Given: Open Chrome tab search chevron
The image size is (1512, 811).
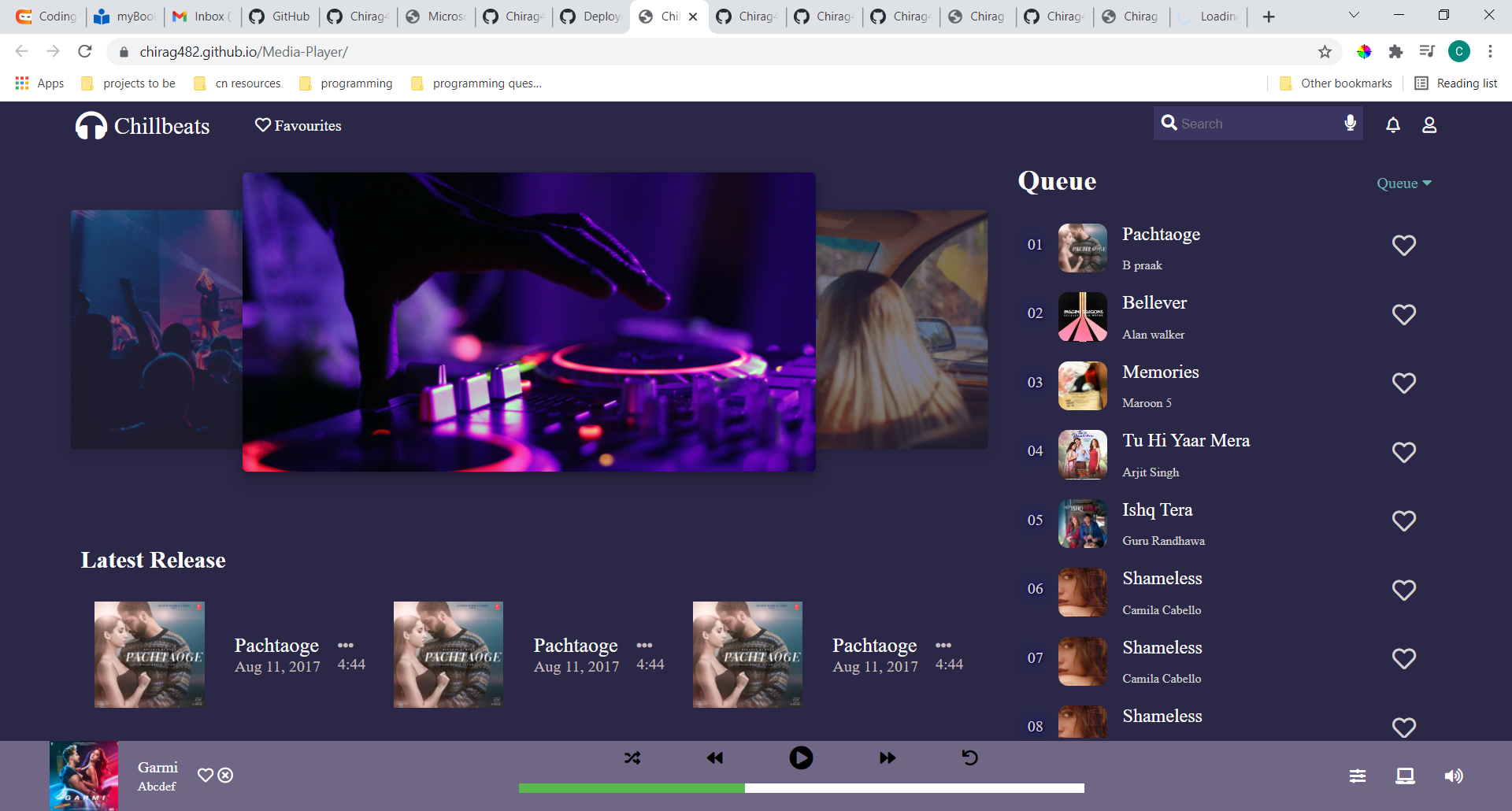Looking at the screenshot, I should (x=1354, y=16).
